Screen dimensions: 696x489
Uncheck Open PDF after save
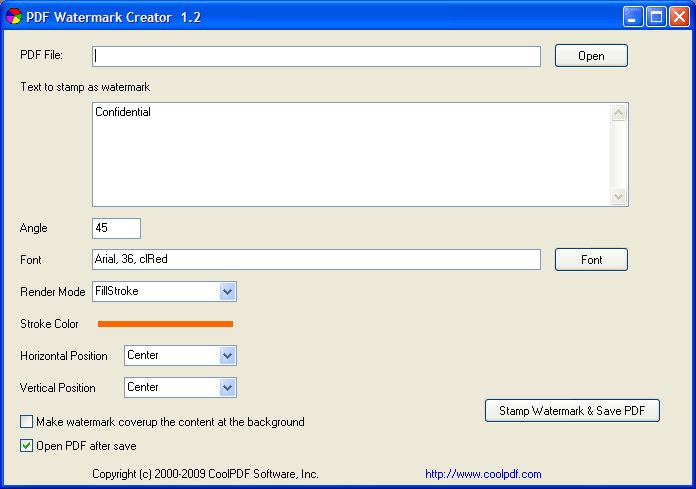click(27, 446)
